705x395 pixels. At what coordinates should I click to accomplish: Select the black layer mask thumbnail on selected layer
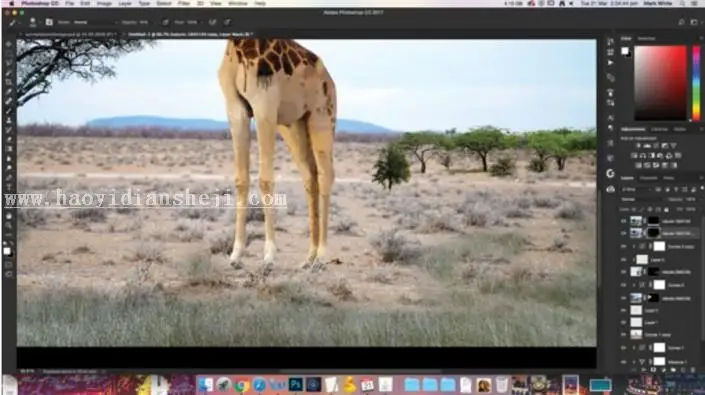[x=653, y=233]
